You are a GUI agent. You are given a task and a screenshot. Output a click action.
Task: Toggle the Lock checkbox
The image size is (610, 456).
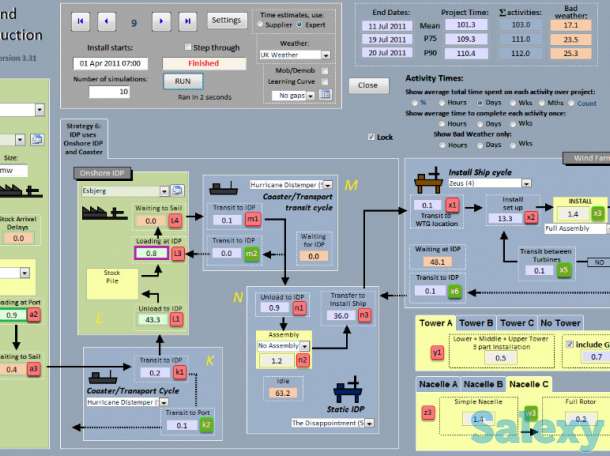point(371,137)
